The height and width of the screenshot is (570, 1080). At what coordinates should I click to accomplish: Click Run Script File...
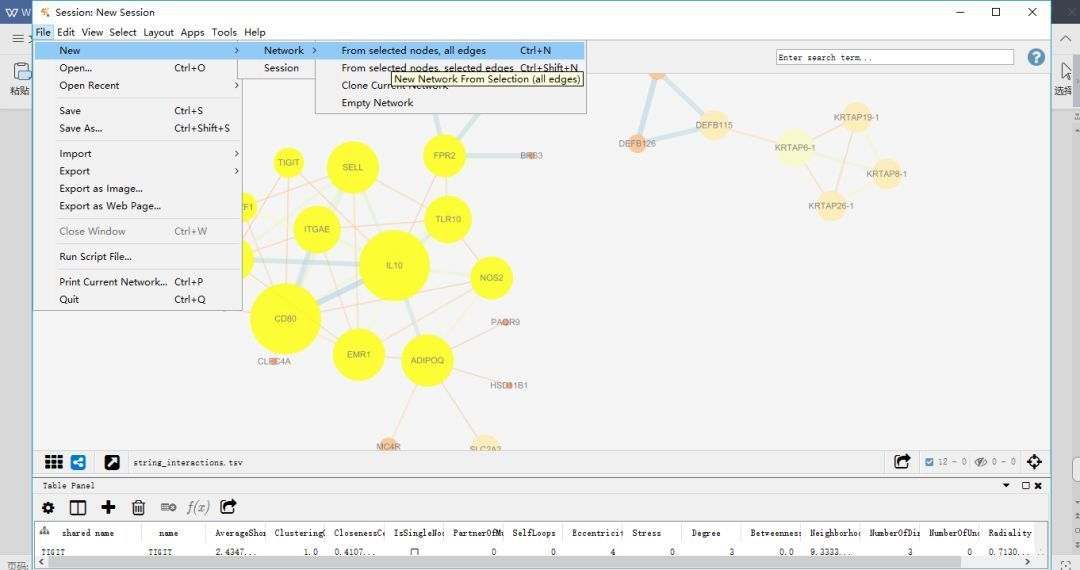pos(138,256)
